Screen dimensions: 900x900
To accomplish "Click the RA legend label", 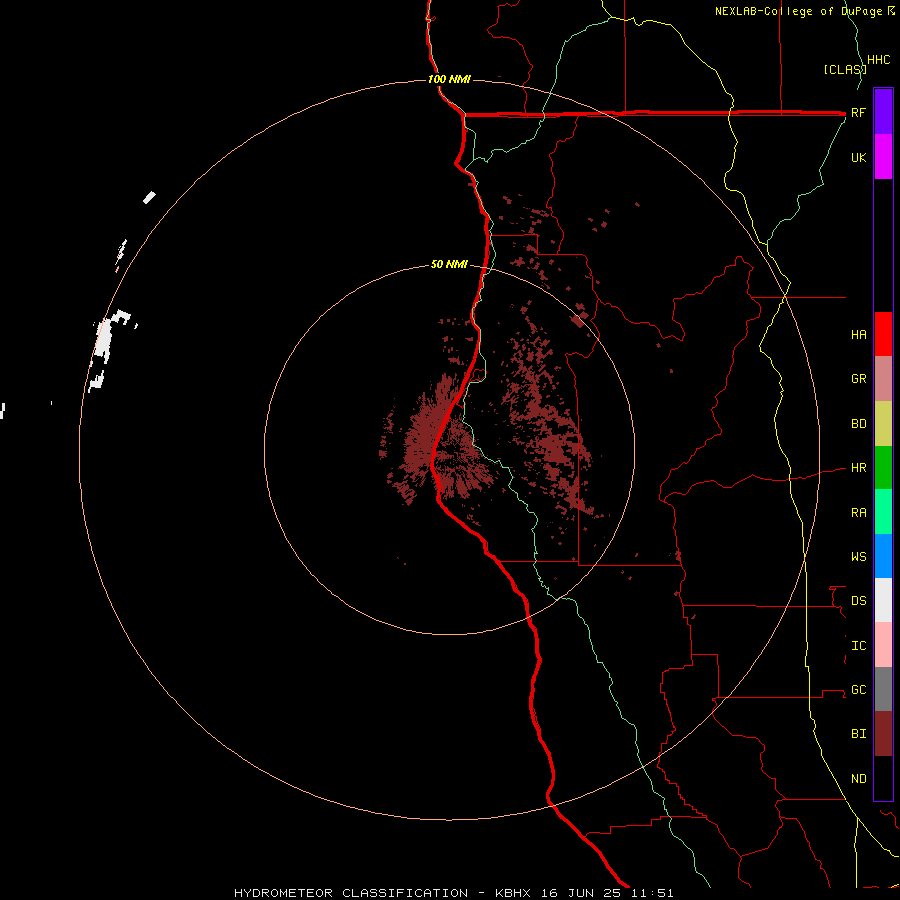I will coord(859,513).
